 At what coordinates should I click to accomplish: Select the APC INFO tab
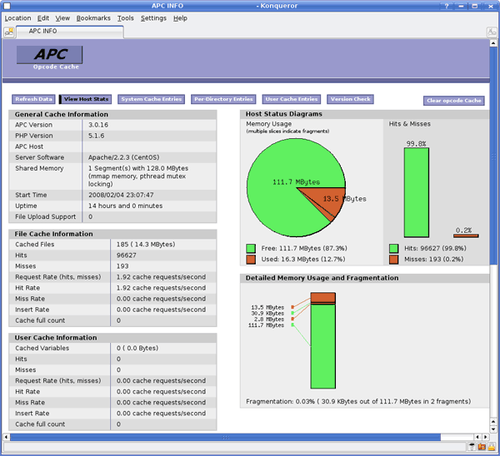70,31
